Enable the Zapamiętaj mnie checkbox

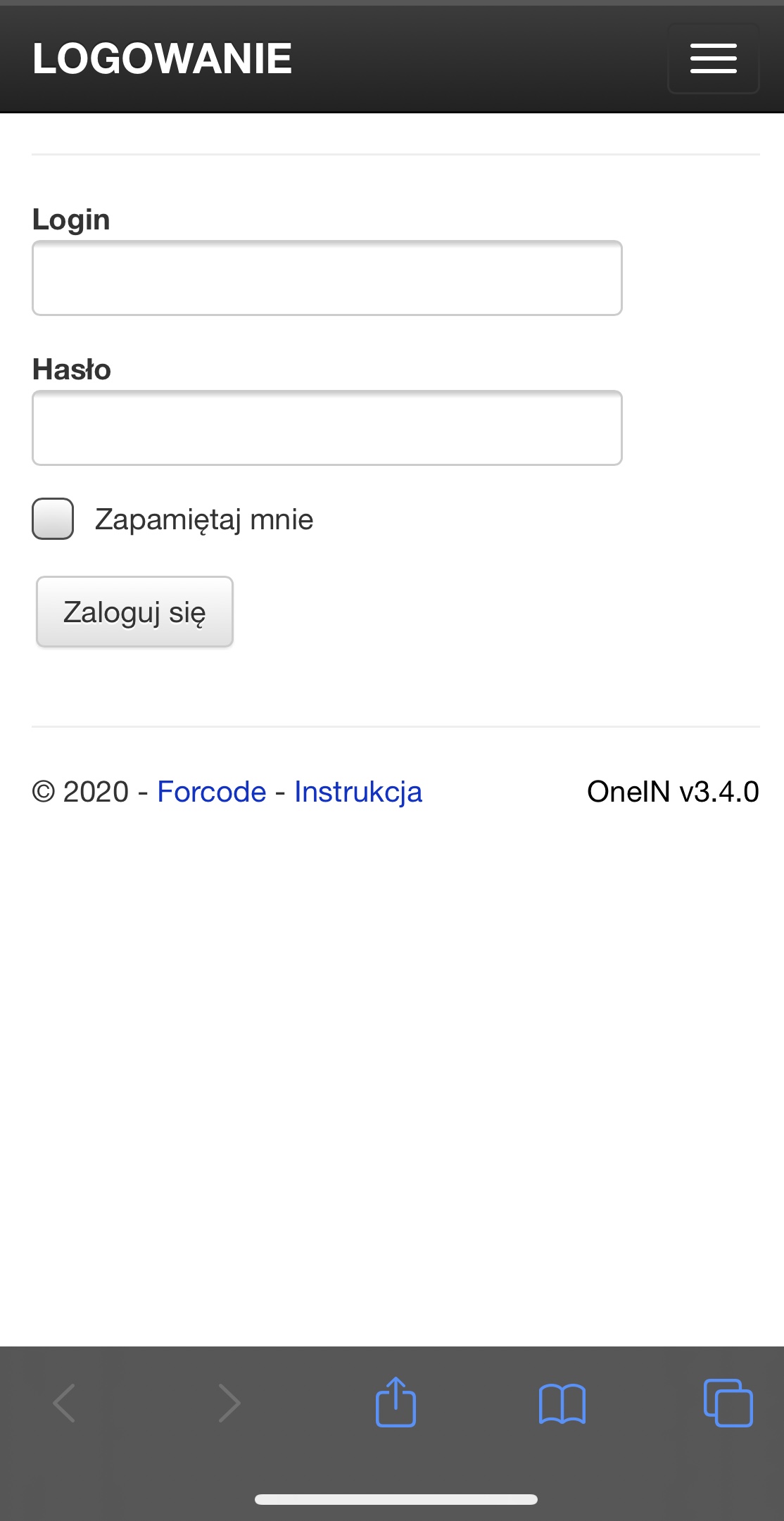(x=53, y=519)
